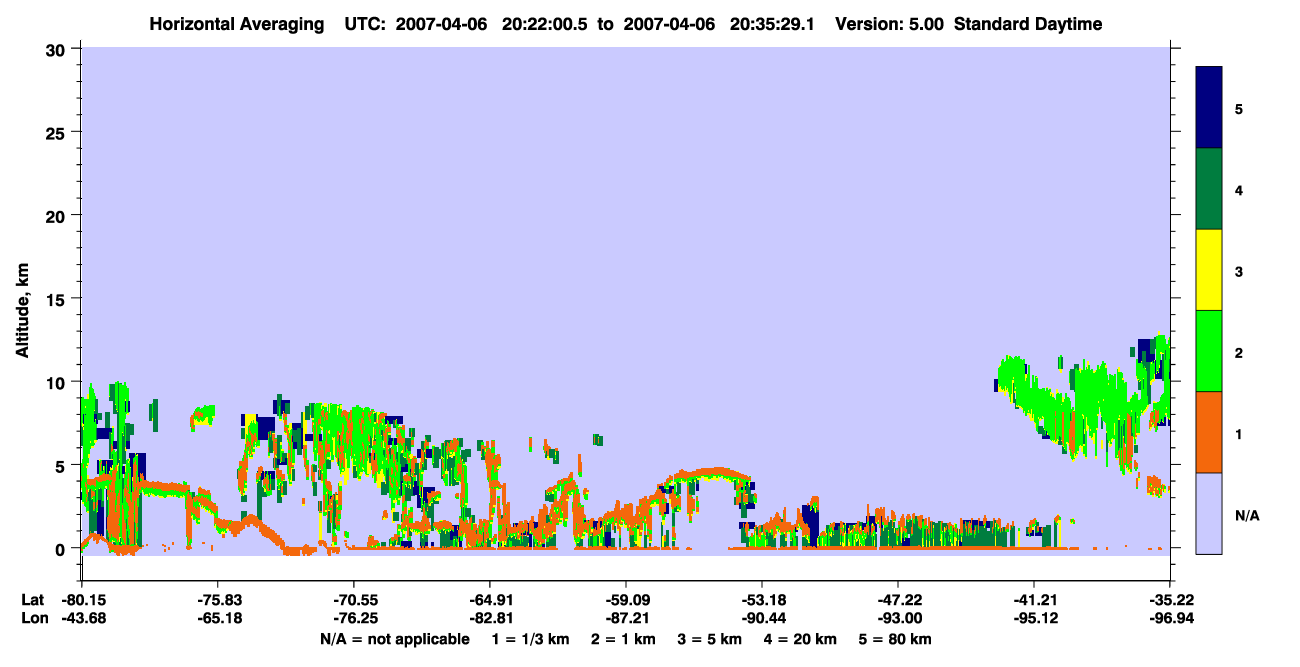Click the colorbar label '5'
This screenshot has height=667, width=1300.
point(1239,108)
